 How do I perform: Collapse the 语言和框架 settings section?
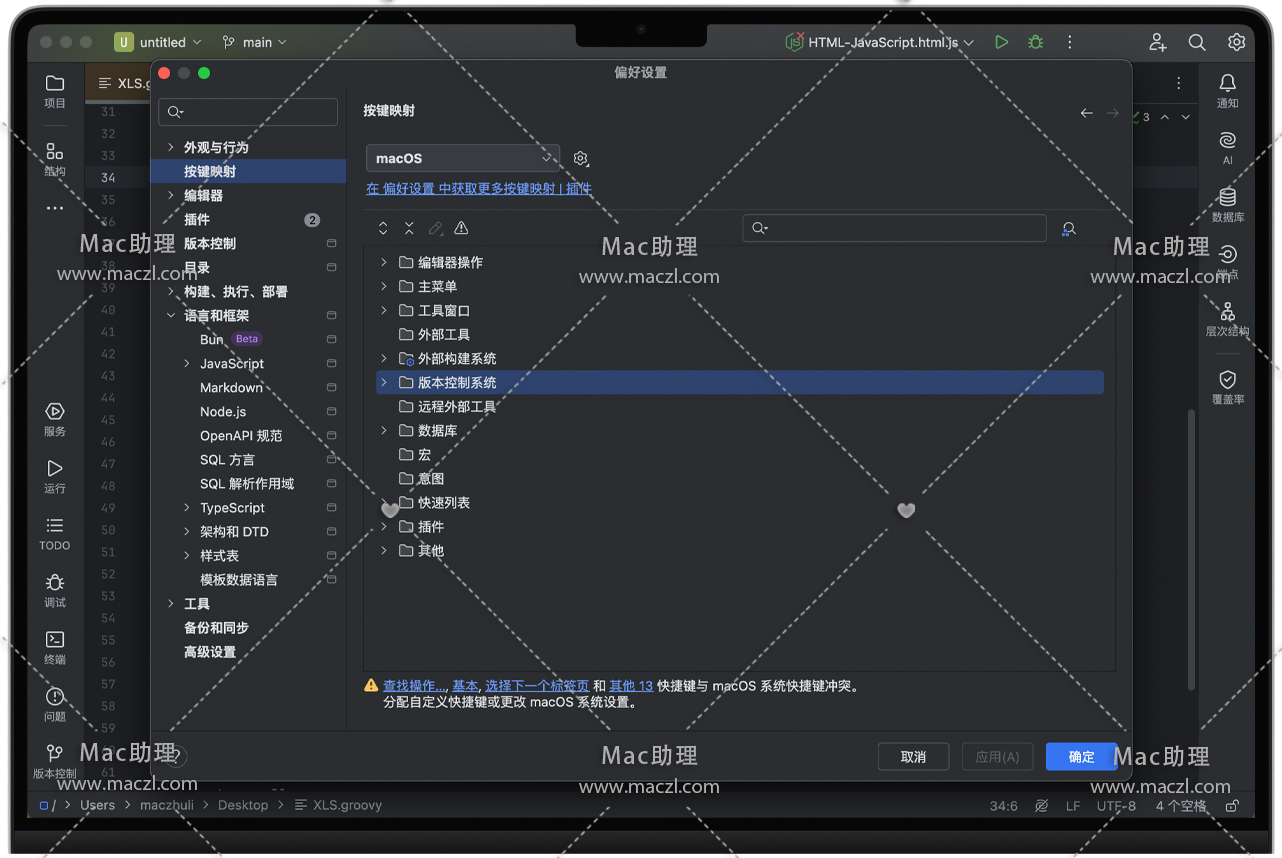pyautogui.click(x=171, y=315)
